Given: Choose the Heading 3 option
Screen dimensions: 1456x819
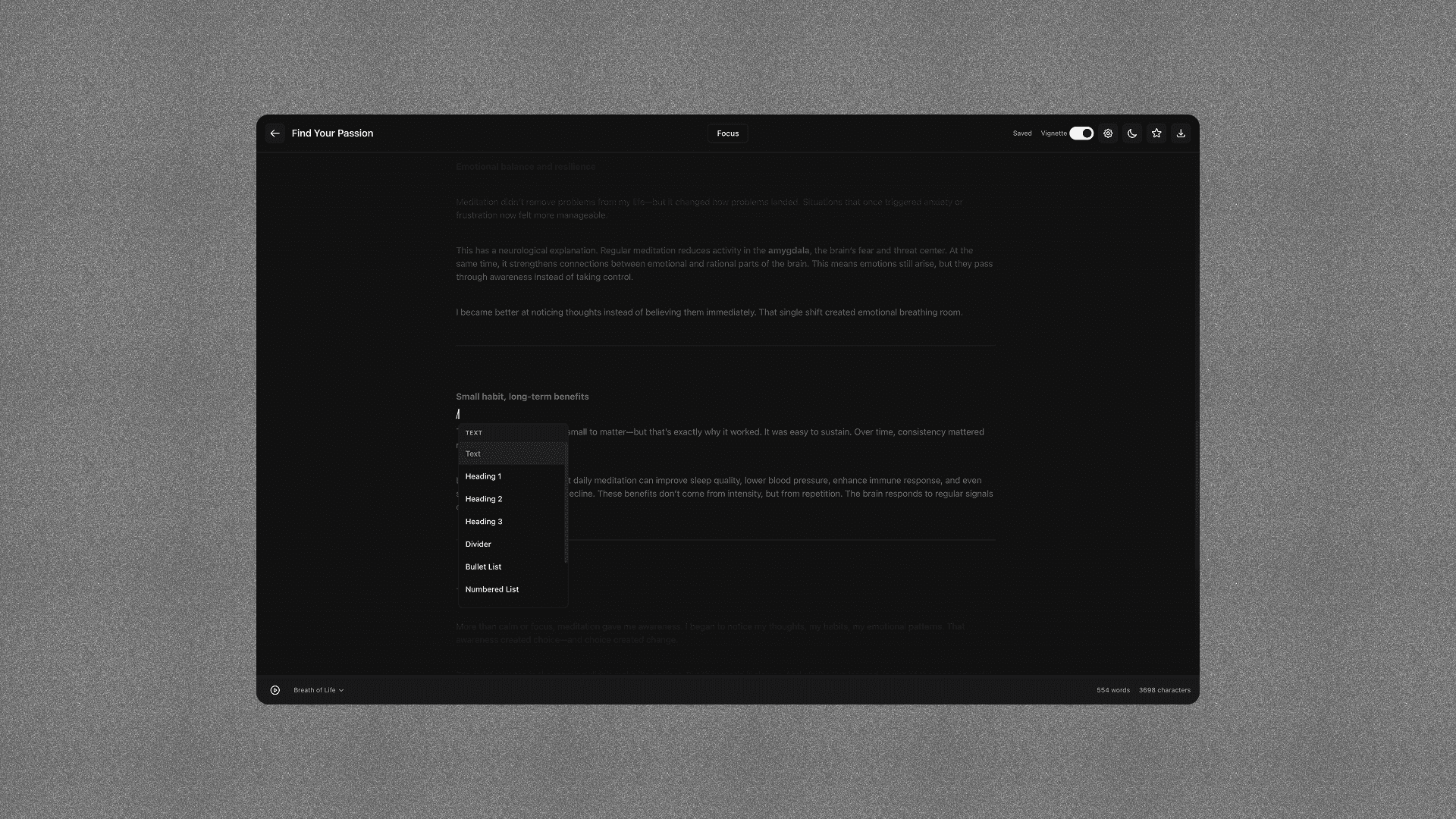Looking at the screenshot, I should point(484,522).
